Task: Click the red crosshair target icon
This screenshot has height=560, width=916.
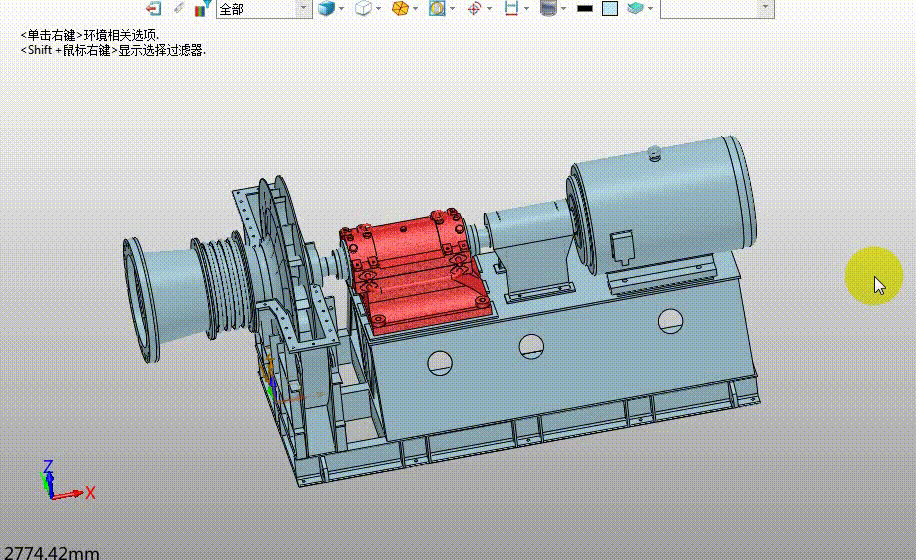Action: 474,8
